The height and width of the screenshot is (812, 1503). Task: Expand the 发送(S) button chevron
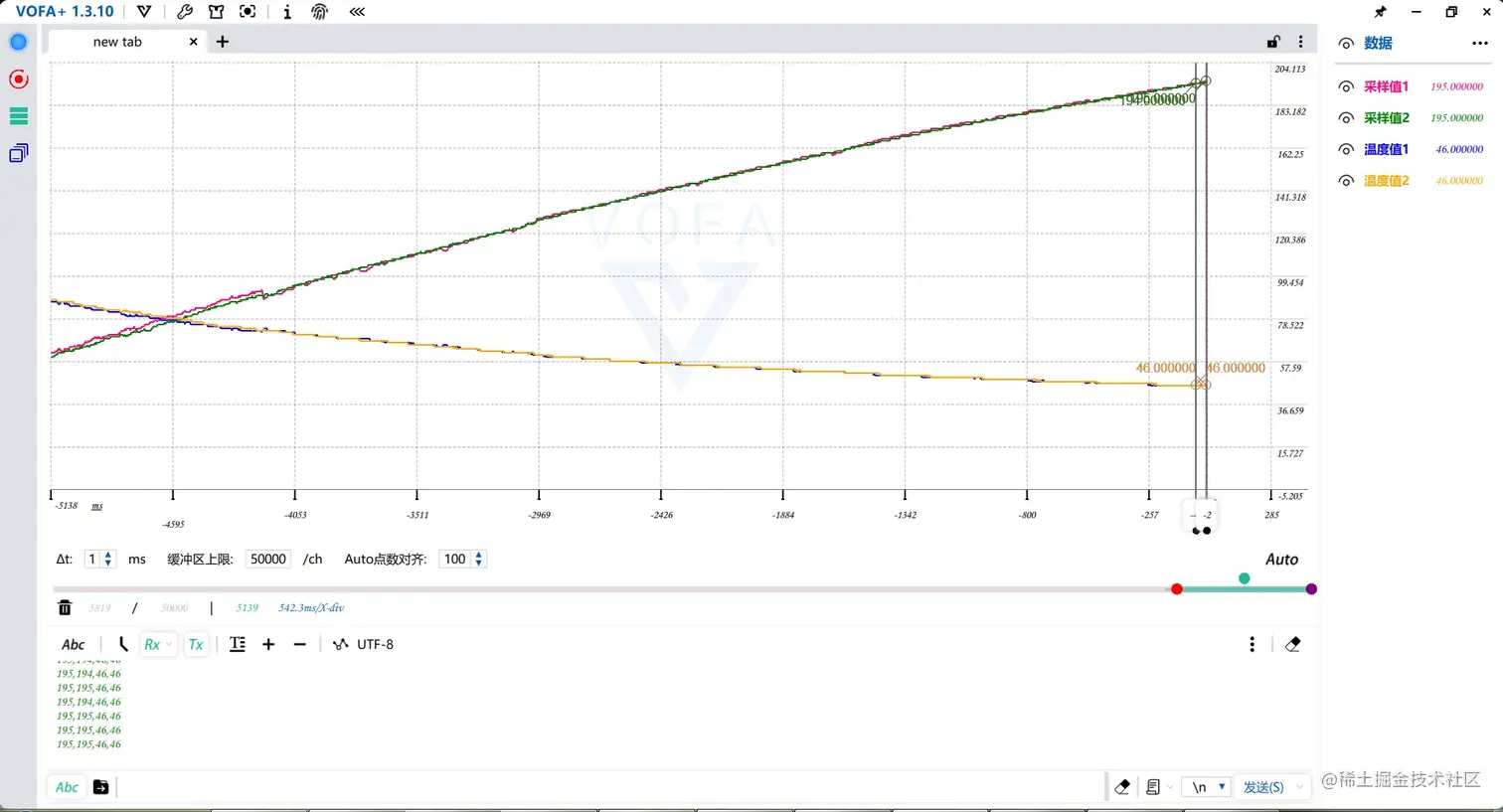[x=1300, y=787]
